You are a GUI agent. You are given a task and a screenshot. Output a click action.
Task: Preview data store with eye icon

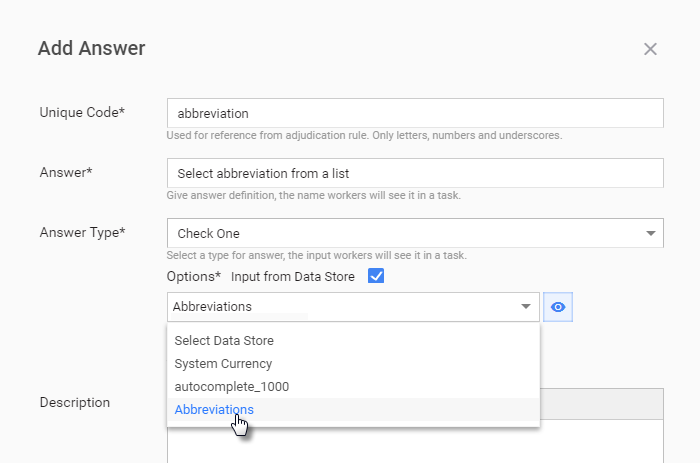coord(558,307)
